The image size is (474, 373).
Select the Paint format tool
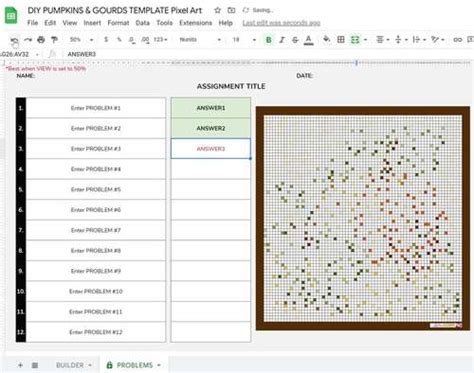[54, 40]
